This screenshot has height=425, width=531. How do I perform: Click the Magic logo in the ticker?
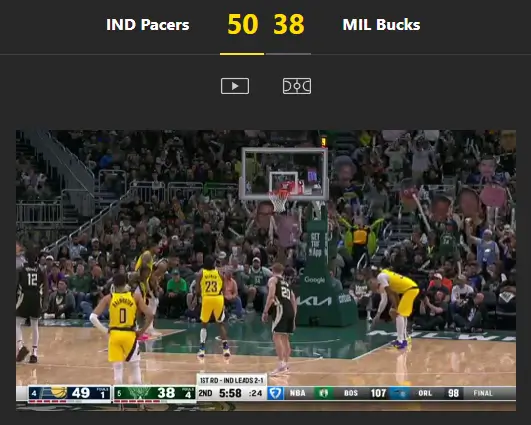click(x=400, y=393)
